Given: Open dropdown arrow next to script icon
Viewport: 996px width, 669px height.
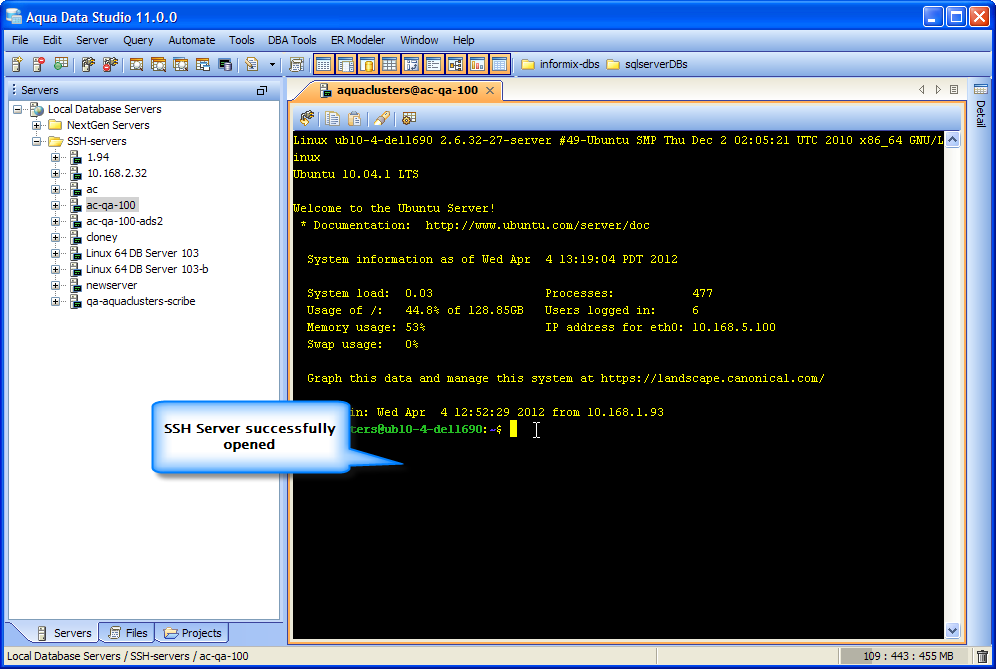Looking at the screenshot, I should click(x=273, y=64).
